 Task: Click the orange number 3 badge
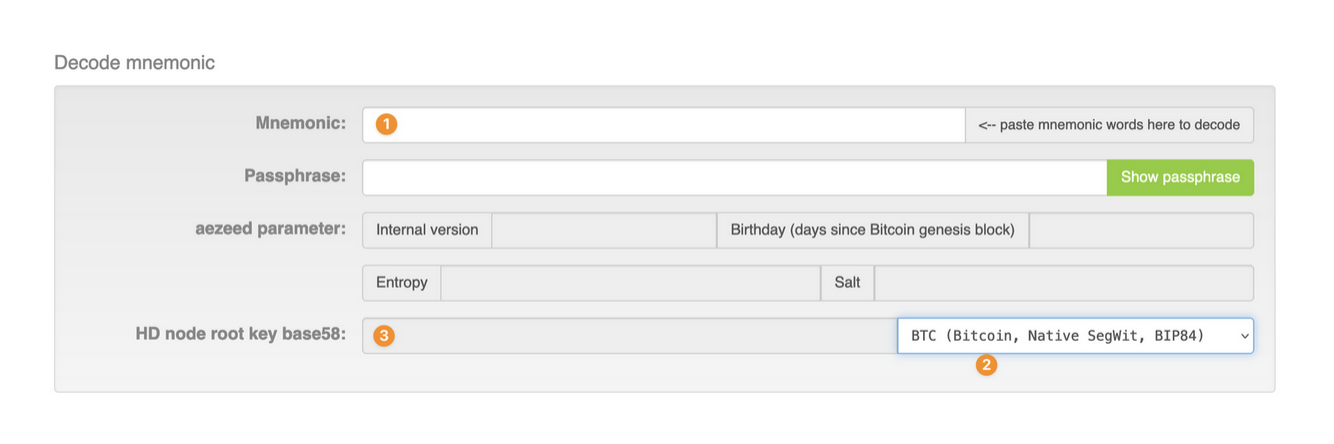383,336
